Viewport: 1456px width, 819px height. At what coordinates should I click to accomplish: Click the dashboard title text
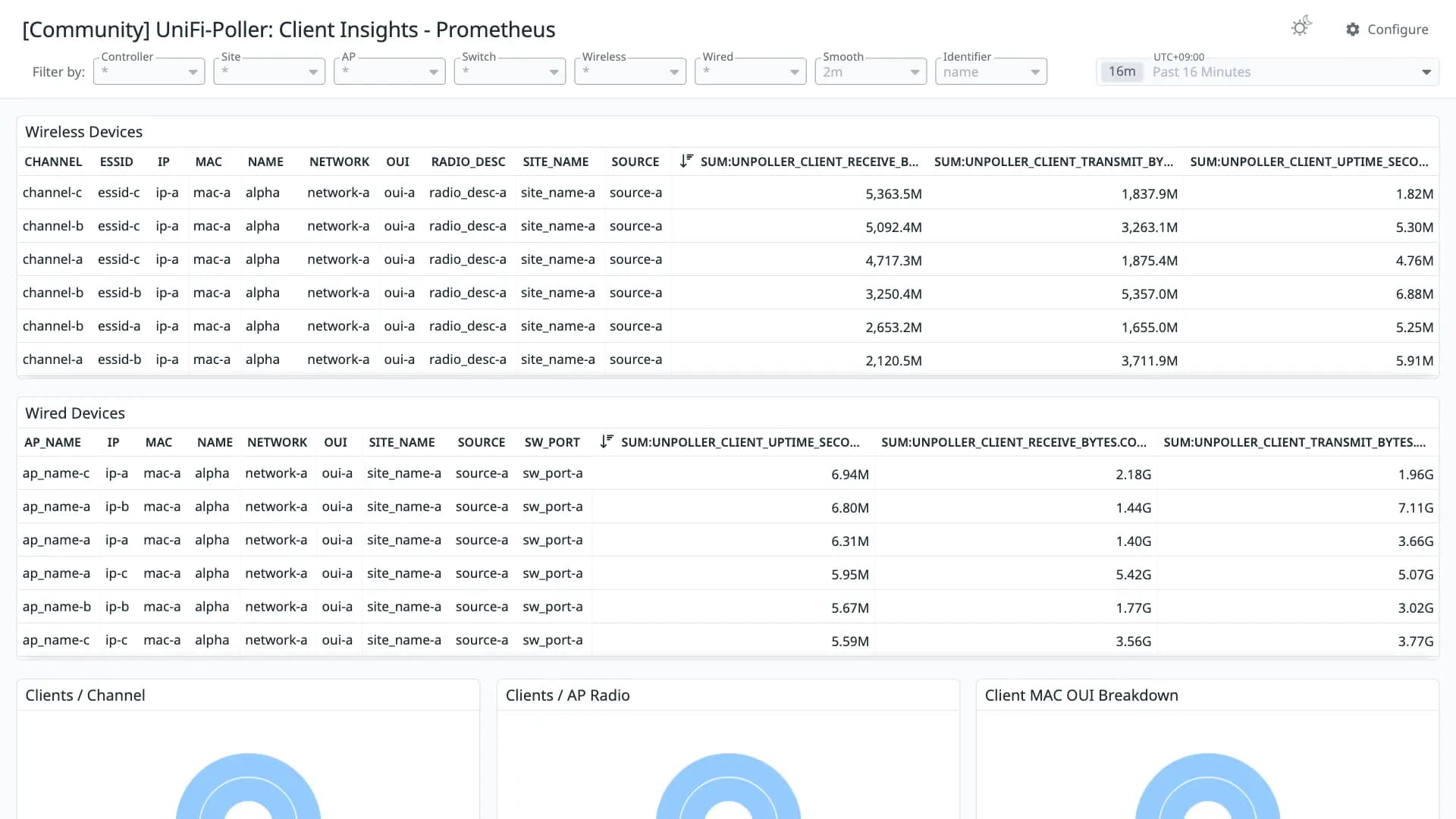[289, 30]
